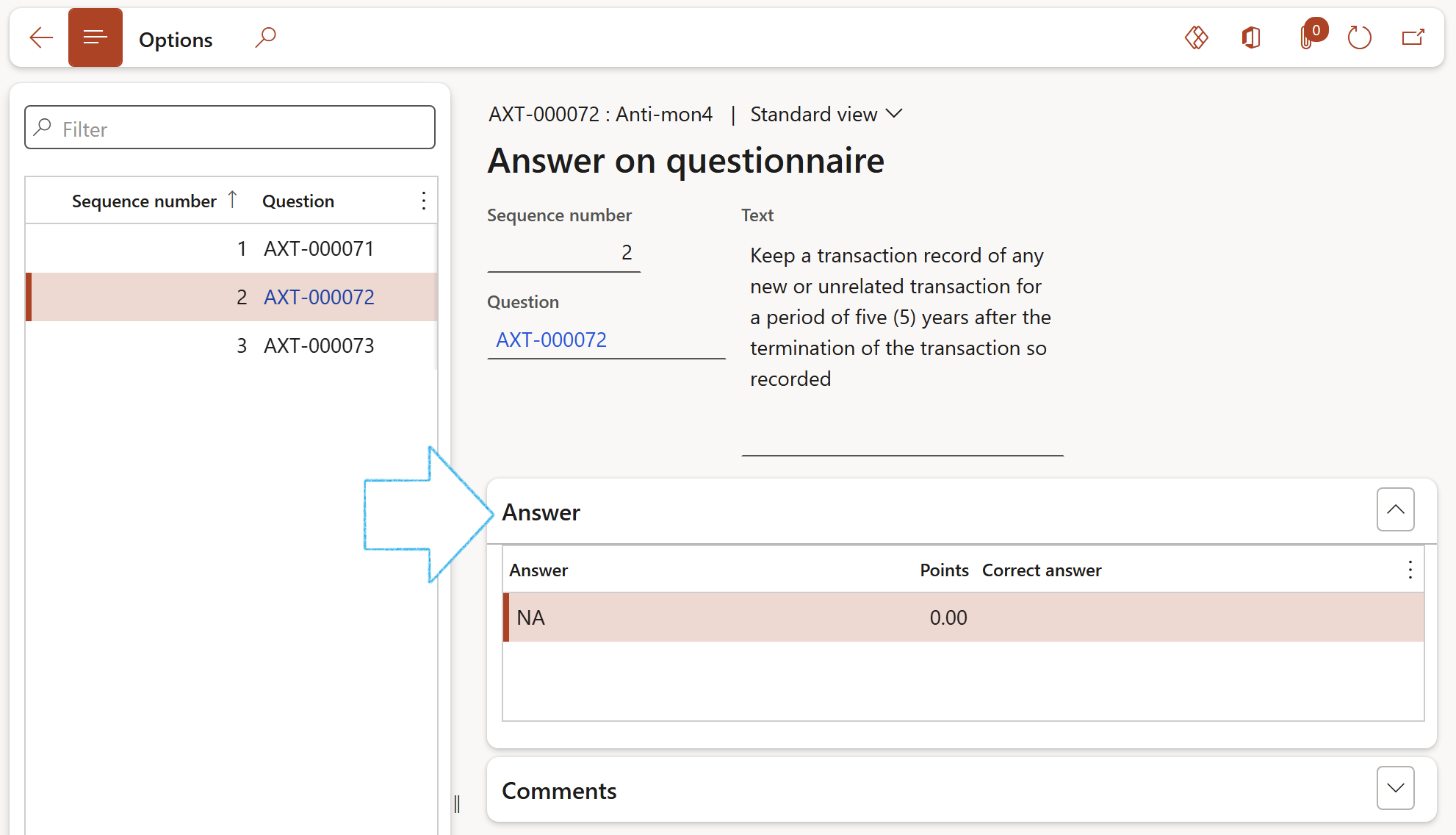Screen dimensions: 1456x835
Task: Toggle the navigation hamburger menu button
Action: click(95, 37)
